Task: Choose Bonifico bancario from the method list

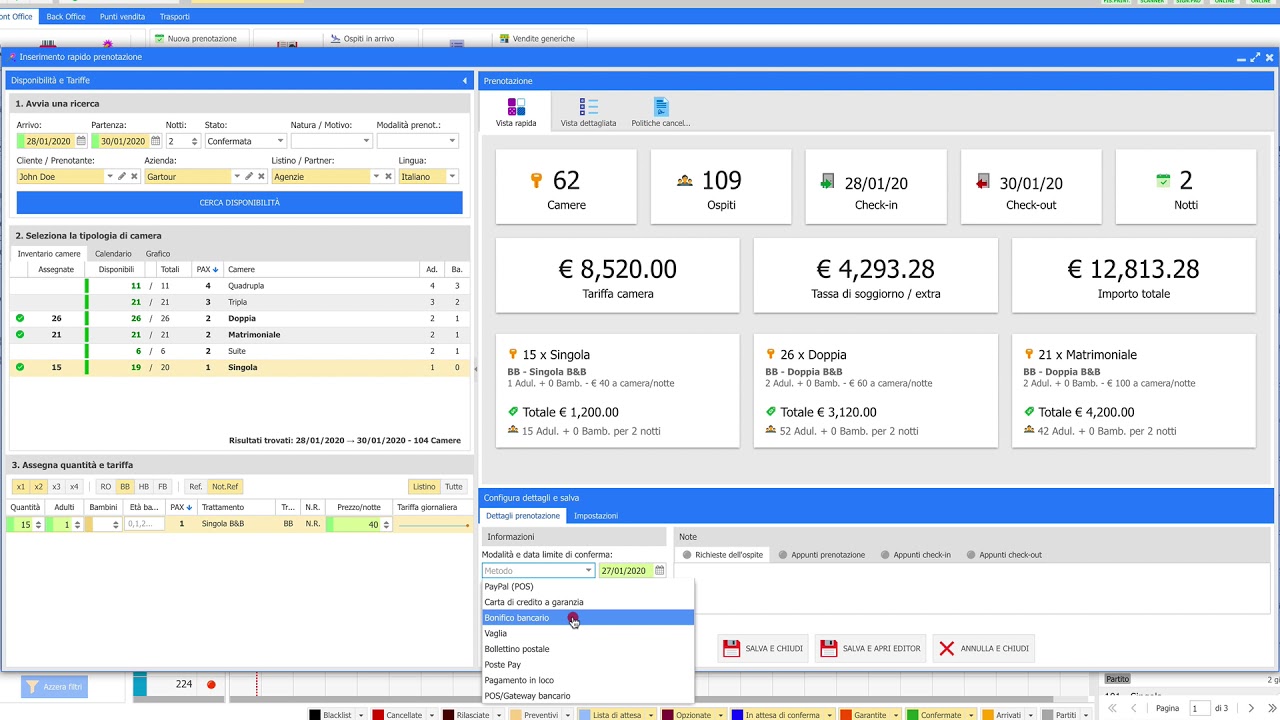Action: (587, 618)
